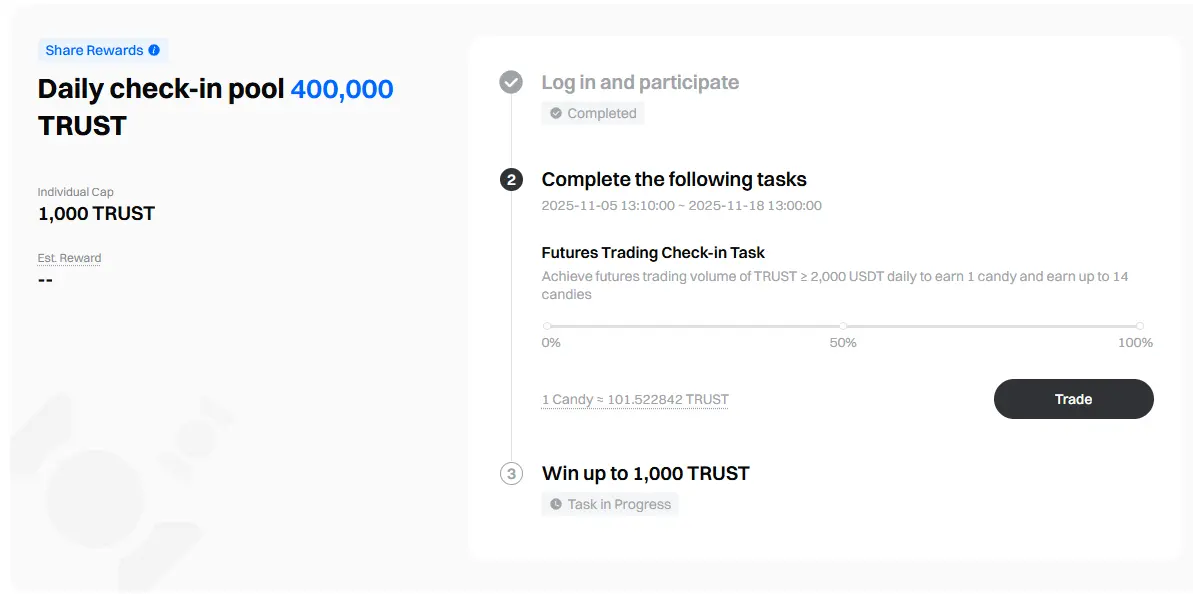Click the Individual Cap 1,000 TRUST value
The height and width of the screenshot is (594, 1193).
[x=96, y=213]
